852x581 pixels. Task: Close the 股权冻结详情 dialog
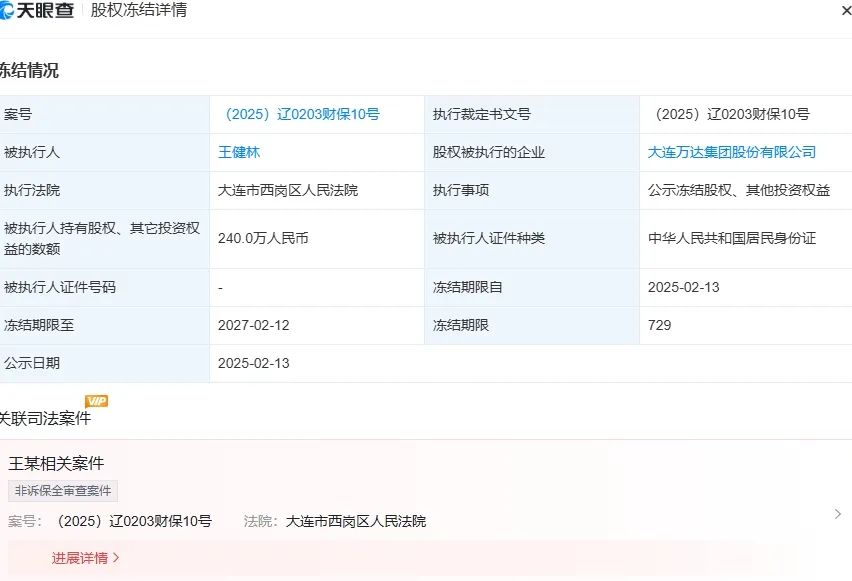click(847, 11)
